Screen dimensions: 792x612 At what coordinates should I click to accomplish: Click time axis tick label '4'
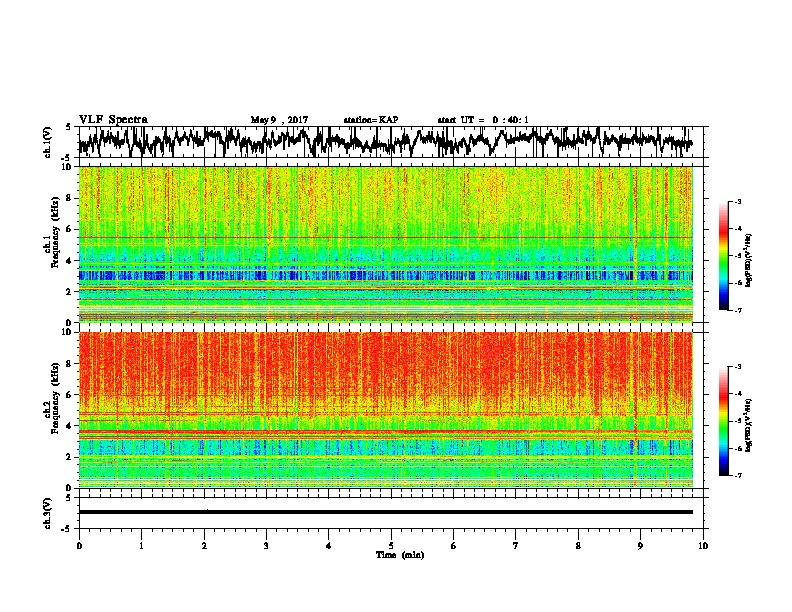(x=329, y=546)
